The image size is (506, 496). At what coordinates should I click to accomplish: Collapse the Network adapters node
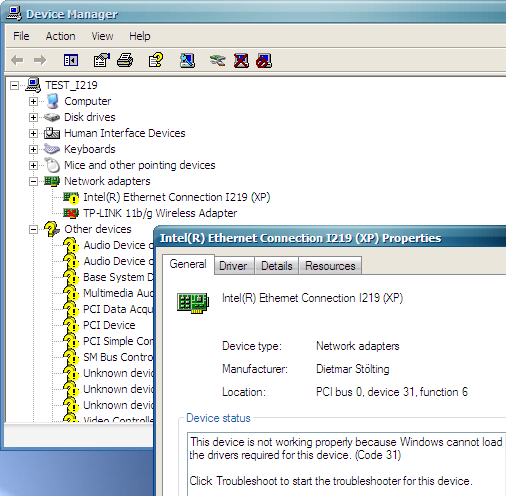click(x=33, y=181)
